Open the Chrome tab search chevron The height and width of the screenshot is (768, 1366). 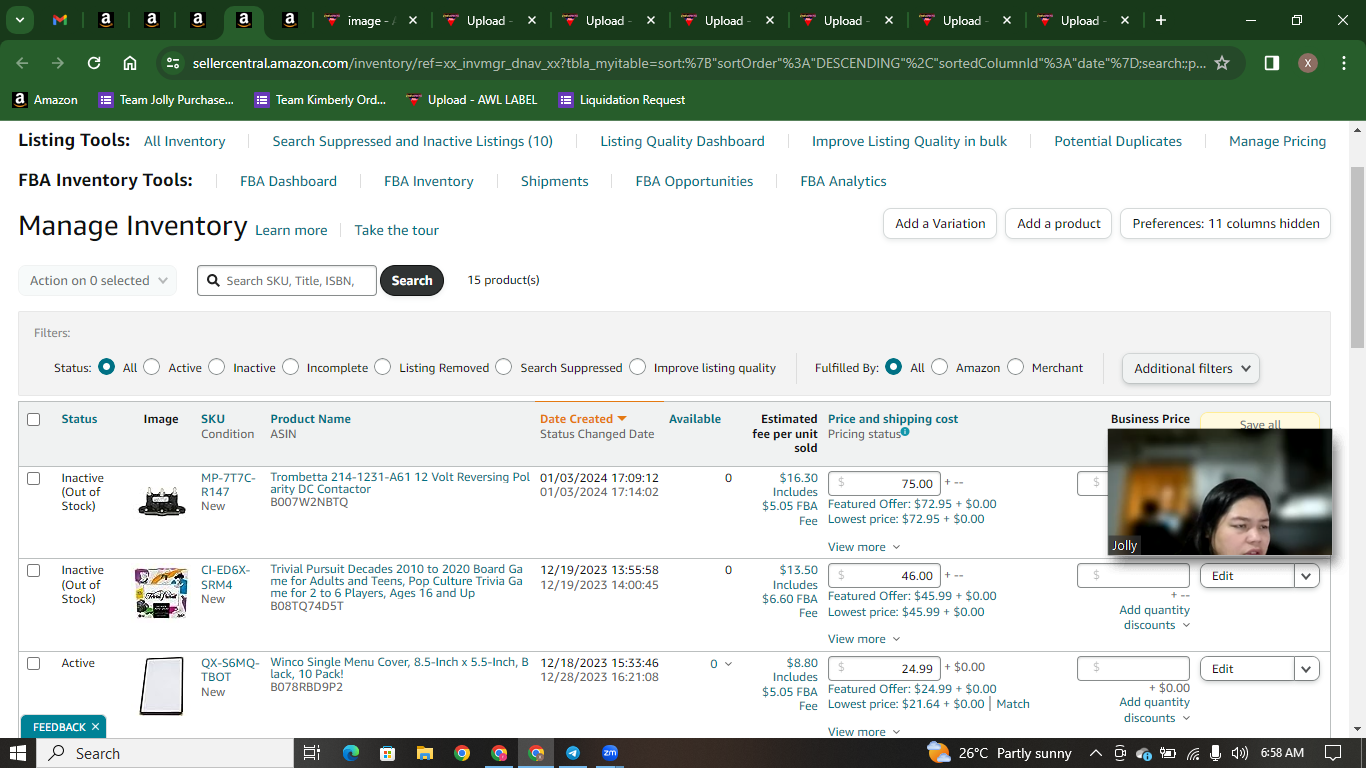[19, 20]
